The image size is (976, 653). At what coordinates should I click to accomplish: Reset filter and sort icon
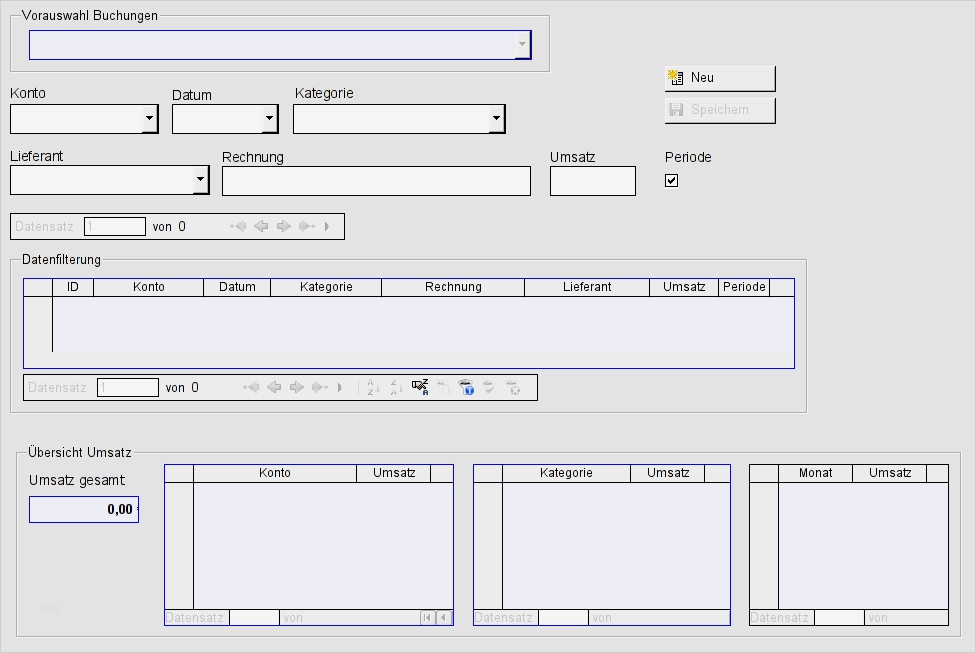point(513,388)
